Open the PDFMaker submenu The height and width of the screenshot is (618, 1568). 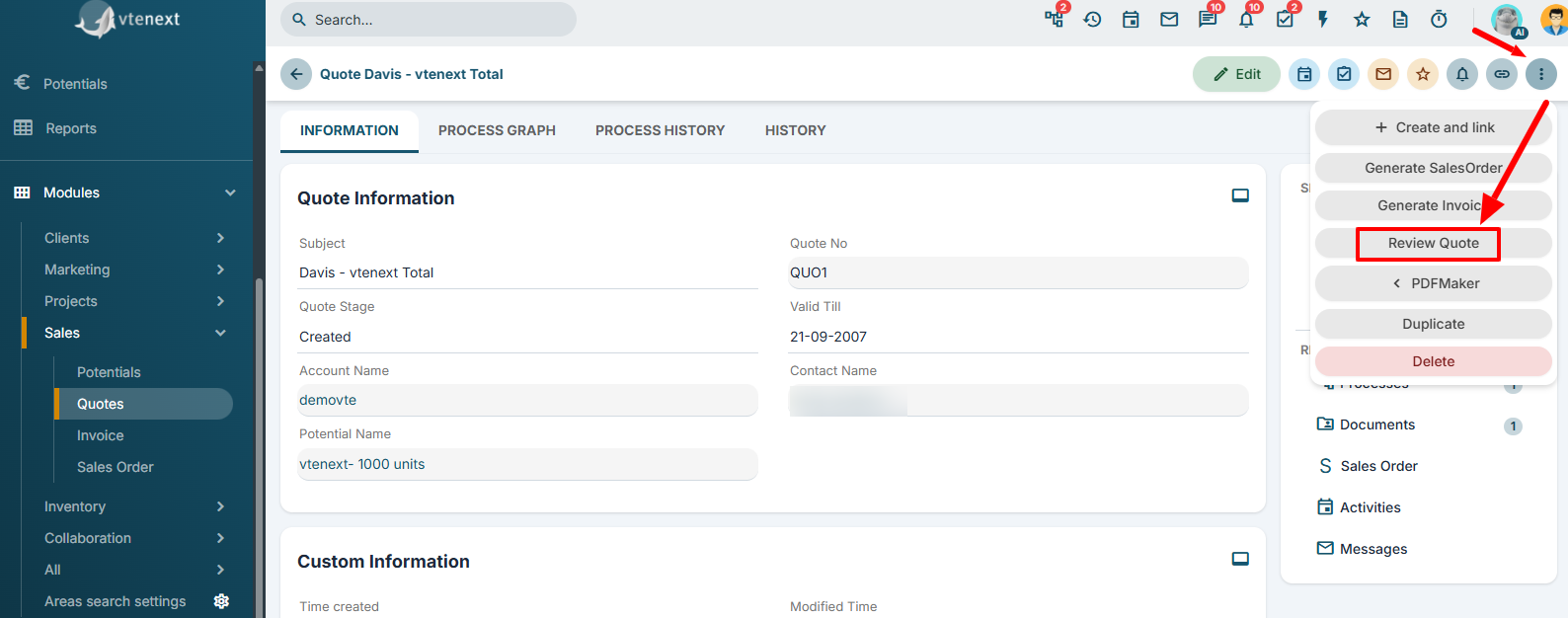[1434, 283]
